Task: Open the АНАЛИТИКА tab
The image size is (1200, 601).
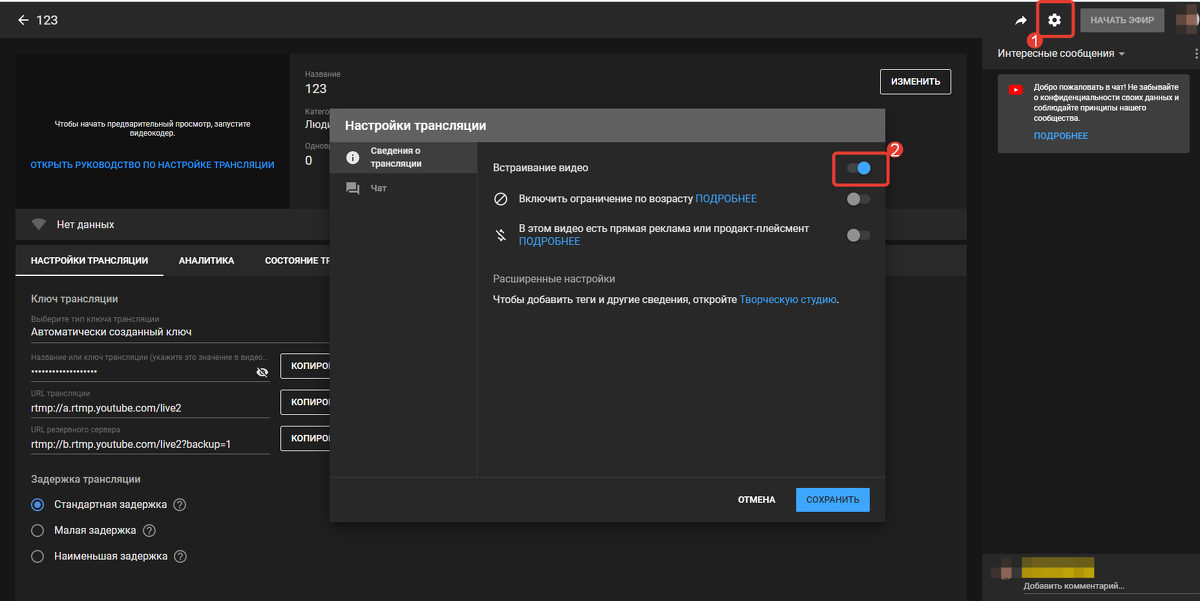Action: coord(206,261)
